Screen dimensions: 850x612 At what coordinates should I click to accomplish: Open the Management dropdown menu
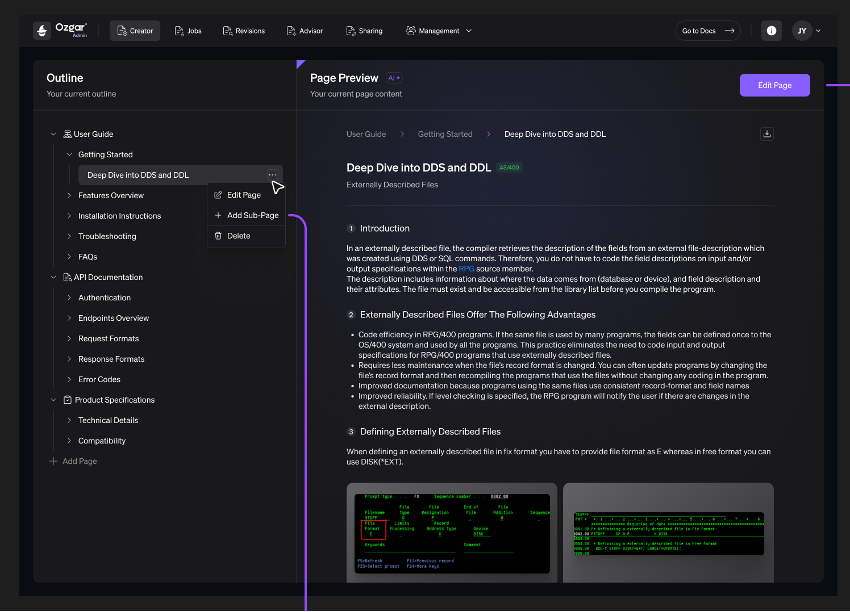pyautogui.click(x=439, y=31)
